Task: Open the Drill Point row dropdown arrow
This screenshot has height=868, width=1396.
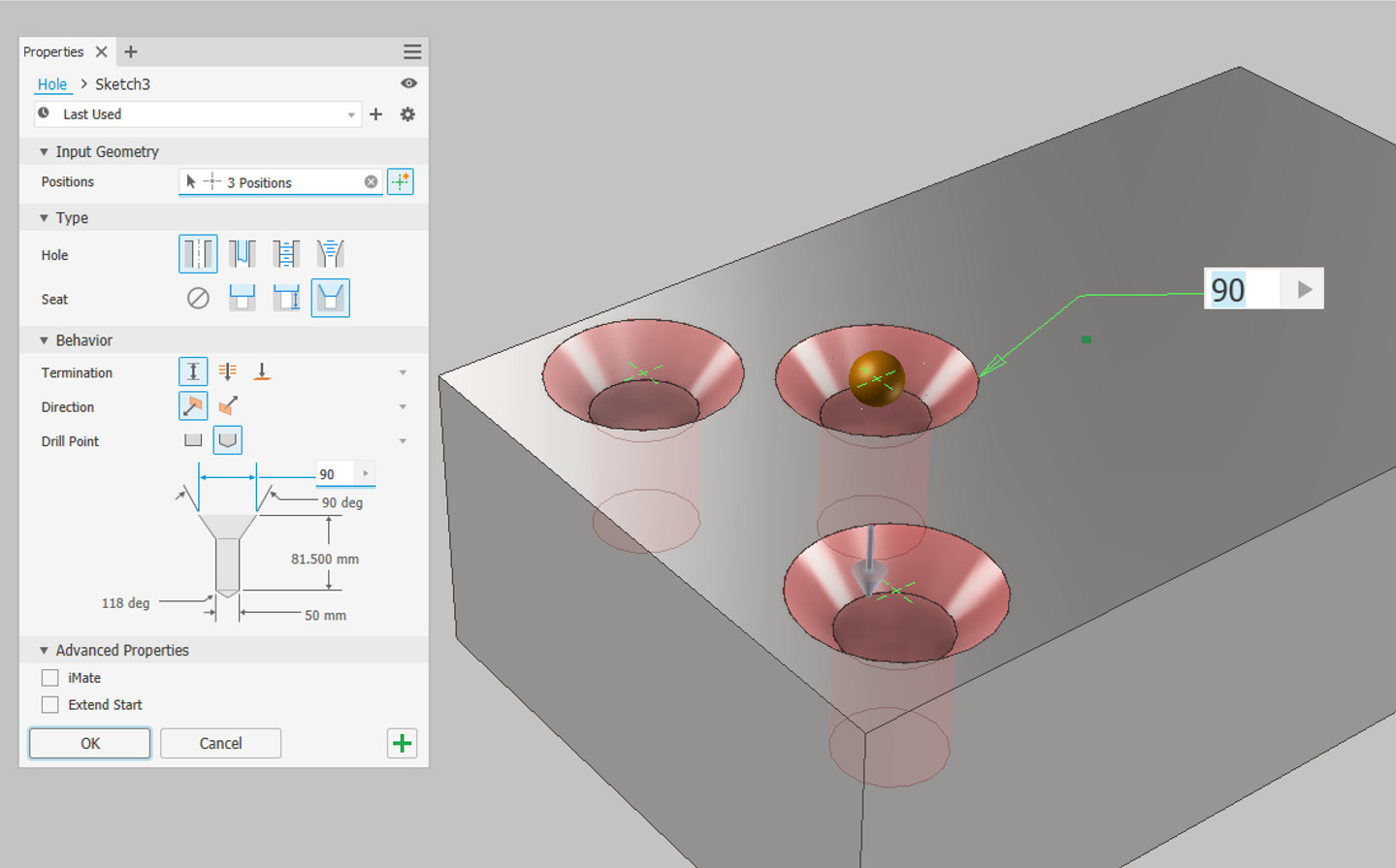Action: coord(403,441)
